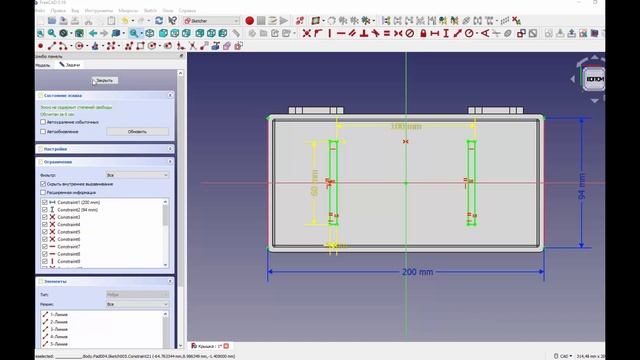Image resolution: width=640 pixels, height=360 pixels.
Task: Open the constraints filter dropdown
Action: pos(137,175)
